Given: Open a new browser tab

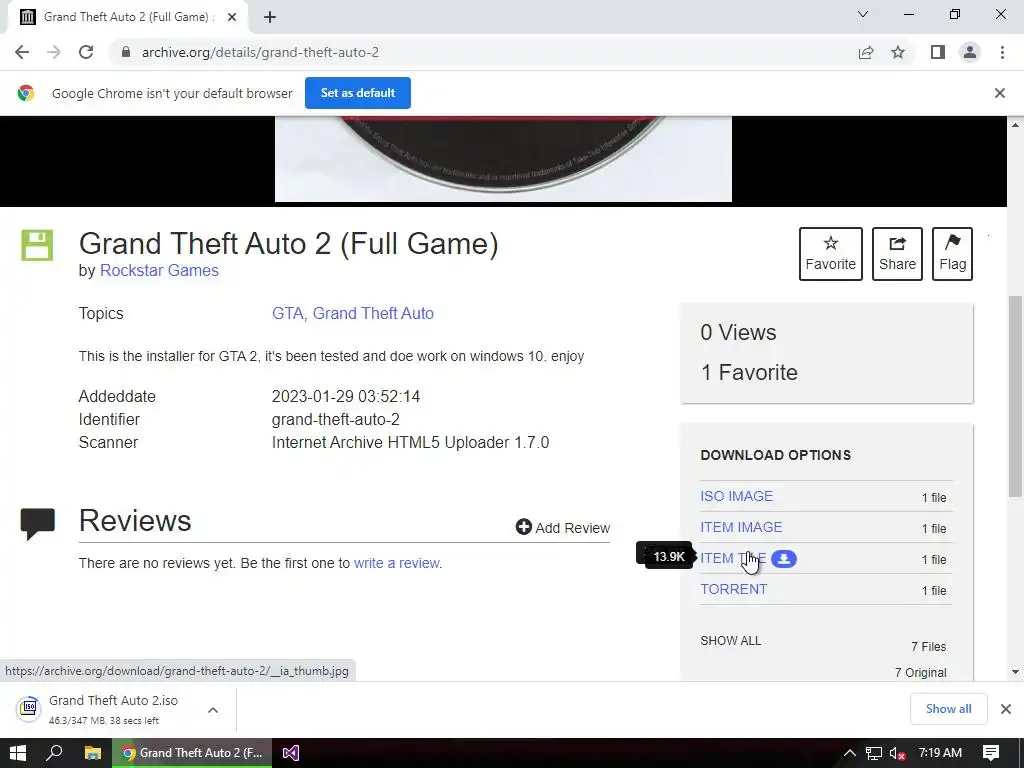Looking at the screenshot, I should click(270, 17).
